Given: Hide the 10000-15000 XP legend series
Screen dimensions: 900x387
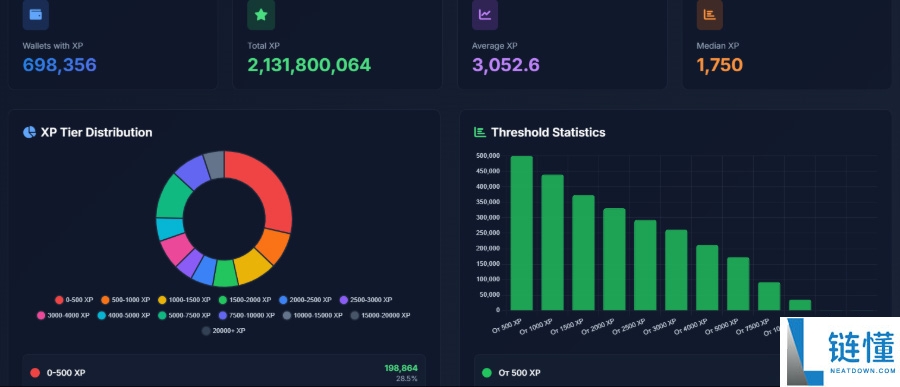Looking at the screenshot, I should click(313, 315).
